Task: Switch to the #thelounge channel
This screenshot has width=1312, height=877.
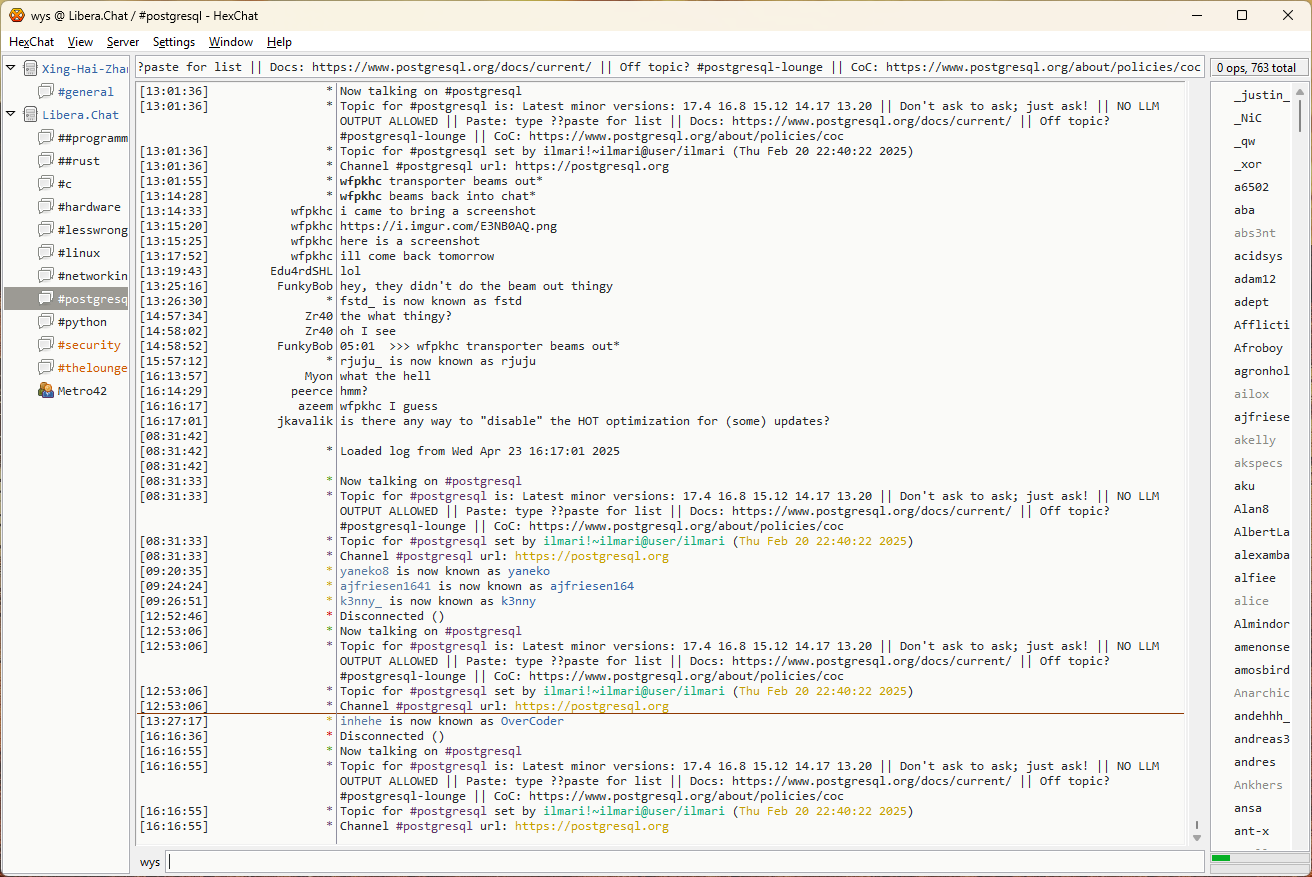Action: pyautogui.click(x=92, y=368)
